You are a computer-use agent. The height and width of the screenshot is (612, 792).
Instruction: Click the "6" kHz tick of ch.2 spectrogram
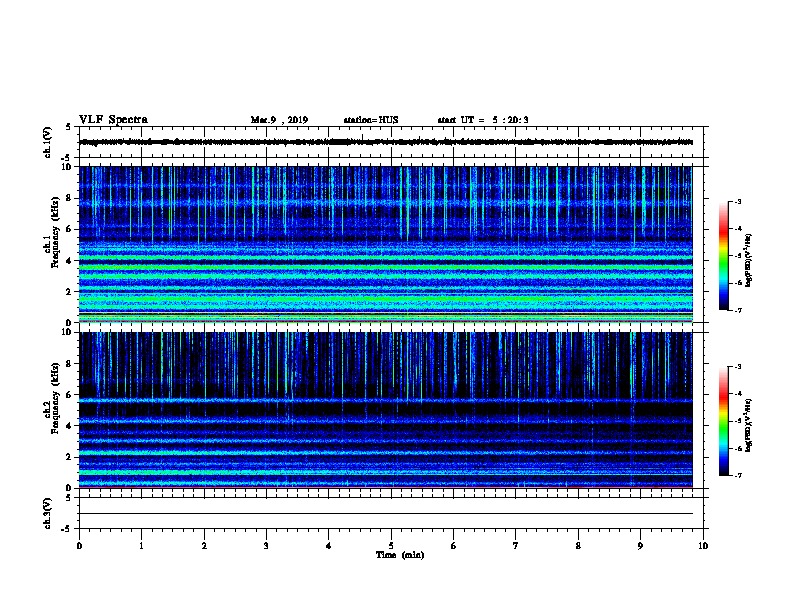[69, 395]
